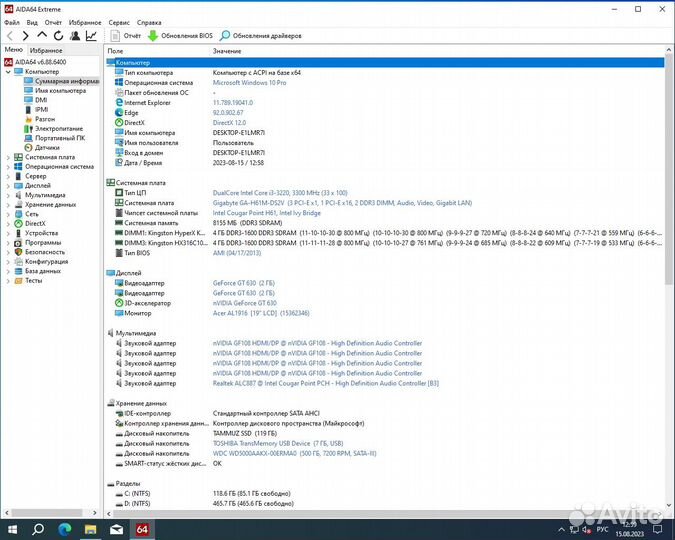Open Обновления BIOS updates
This screenshot has width=675, height=540.
180,36
